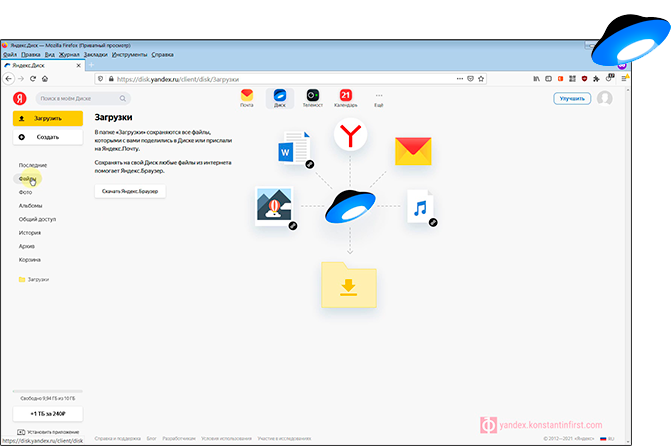Open the Инструменты menu
672x446 pixels.
[129, 54]
